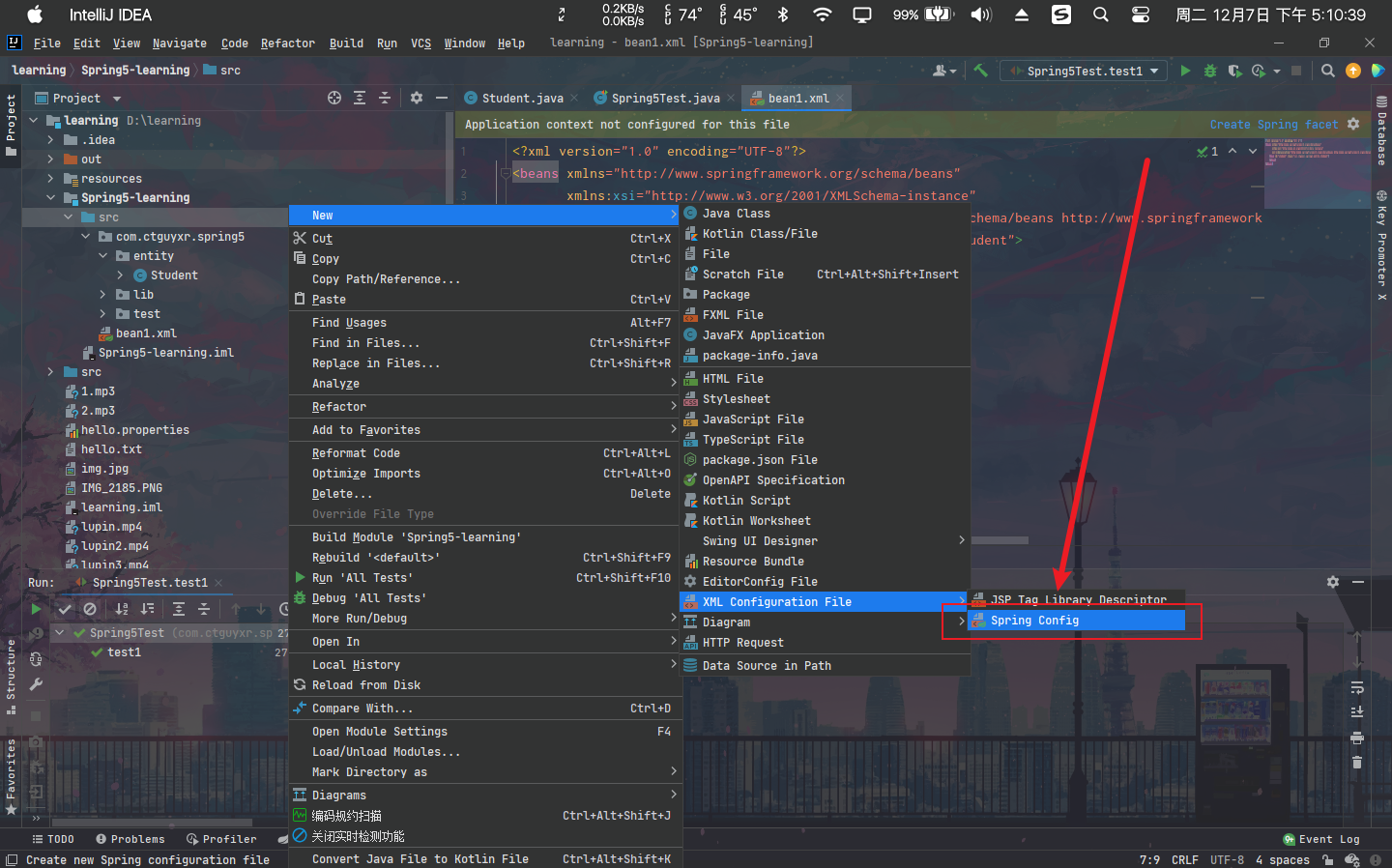Select Kotlin Class/File in the New submenu
Image resolution: width=1392 pixels, height=868 pixels.
[x=826, y=233]
